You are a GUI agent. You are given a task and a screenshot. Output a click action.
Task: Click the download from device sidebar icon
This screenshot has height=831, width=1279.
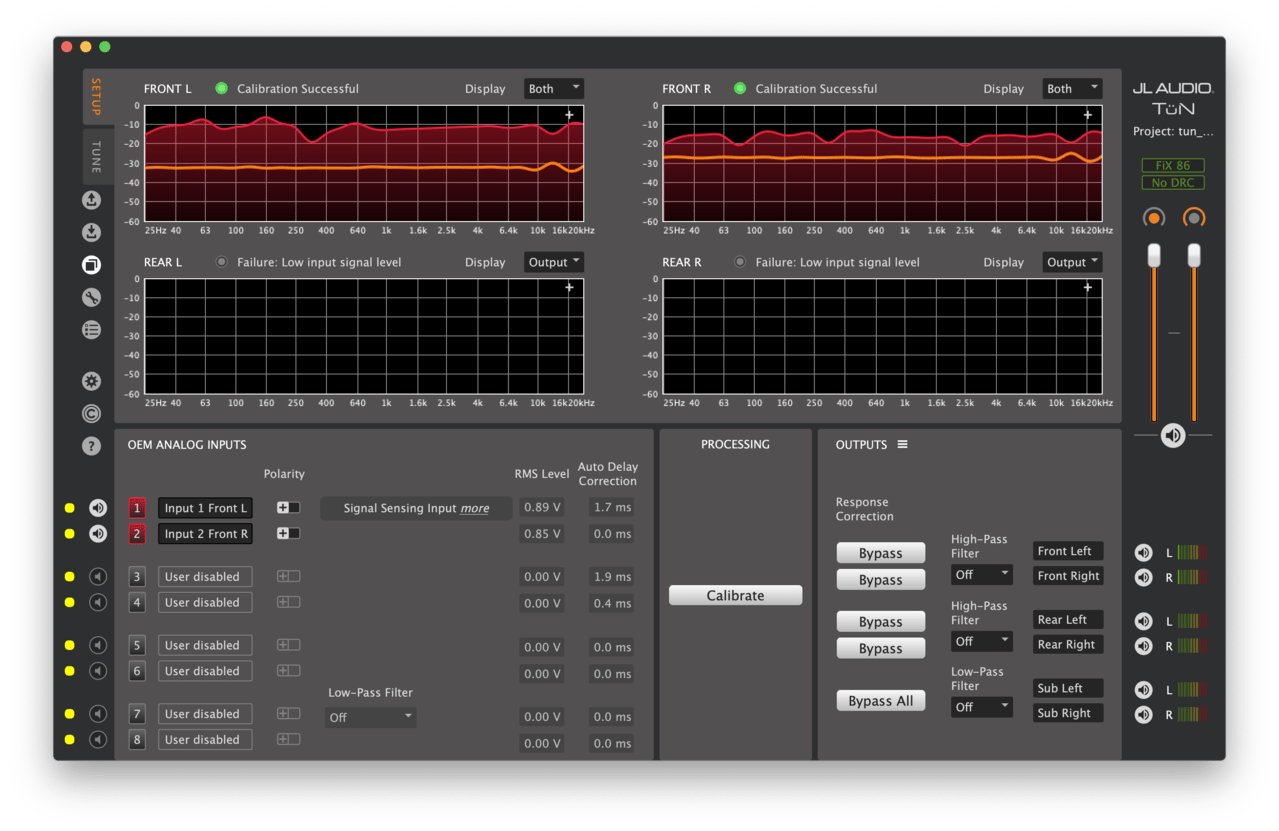(91, 232)
